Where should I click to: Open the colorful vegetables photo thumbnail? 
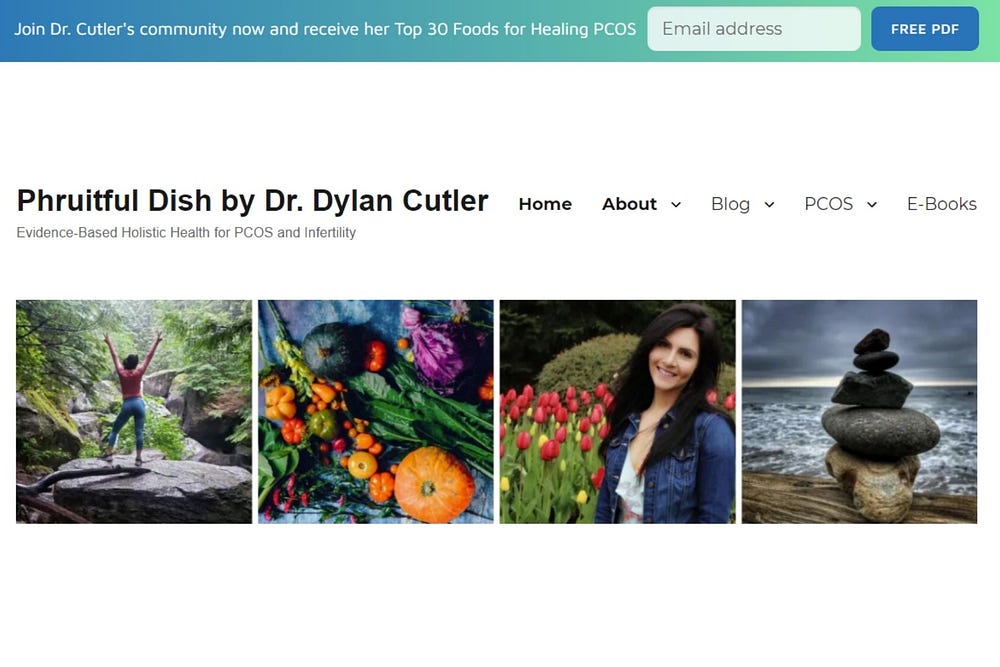pos(376,412)
